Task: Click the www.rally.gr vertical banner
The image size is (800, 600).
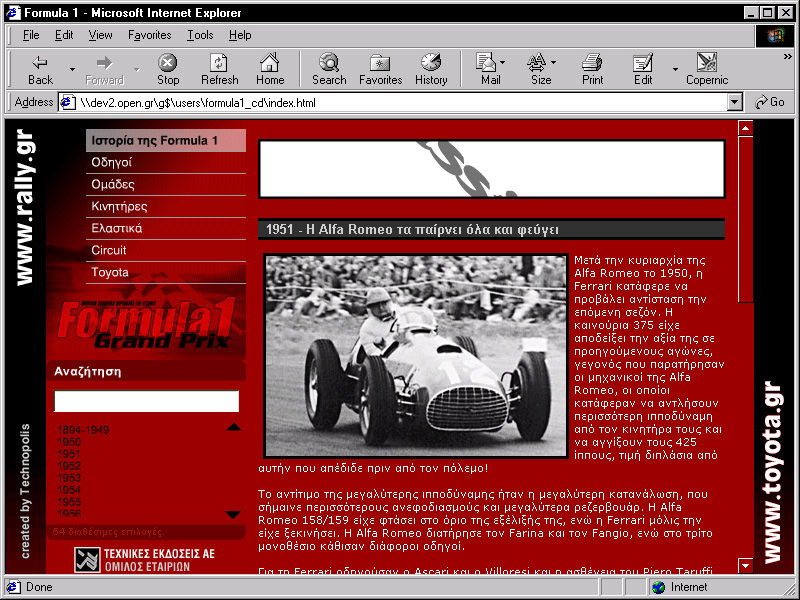Action: pos(24,208)
